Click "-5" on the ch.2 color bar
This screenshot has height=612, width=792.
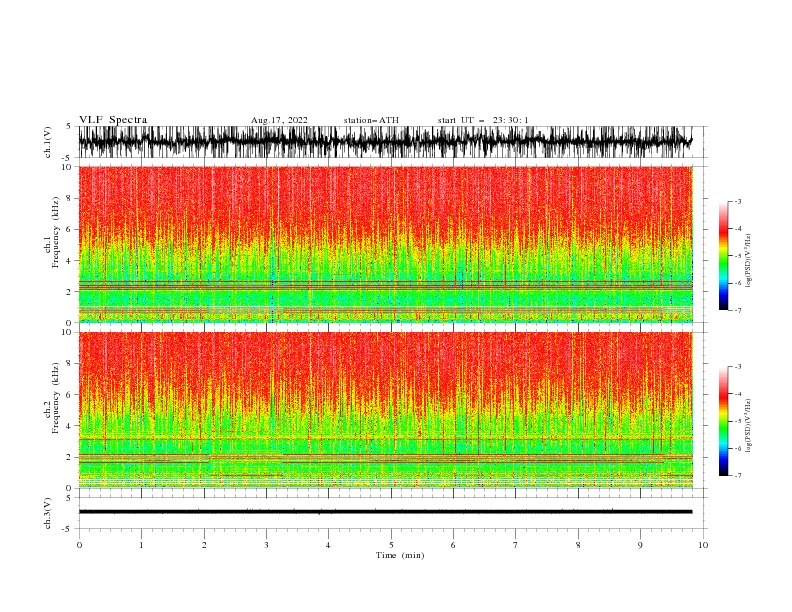tap(737, 421)
